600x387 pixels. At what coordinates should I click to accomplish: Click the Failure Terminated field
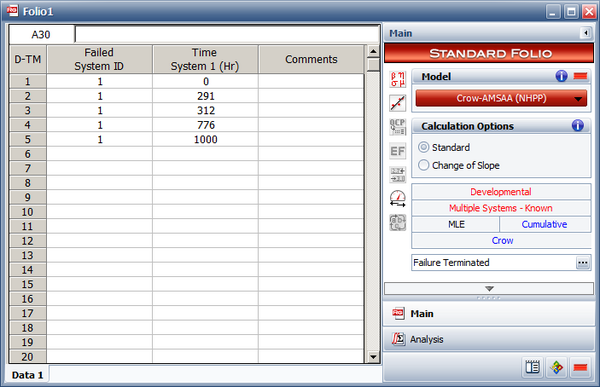coord(494,263)
